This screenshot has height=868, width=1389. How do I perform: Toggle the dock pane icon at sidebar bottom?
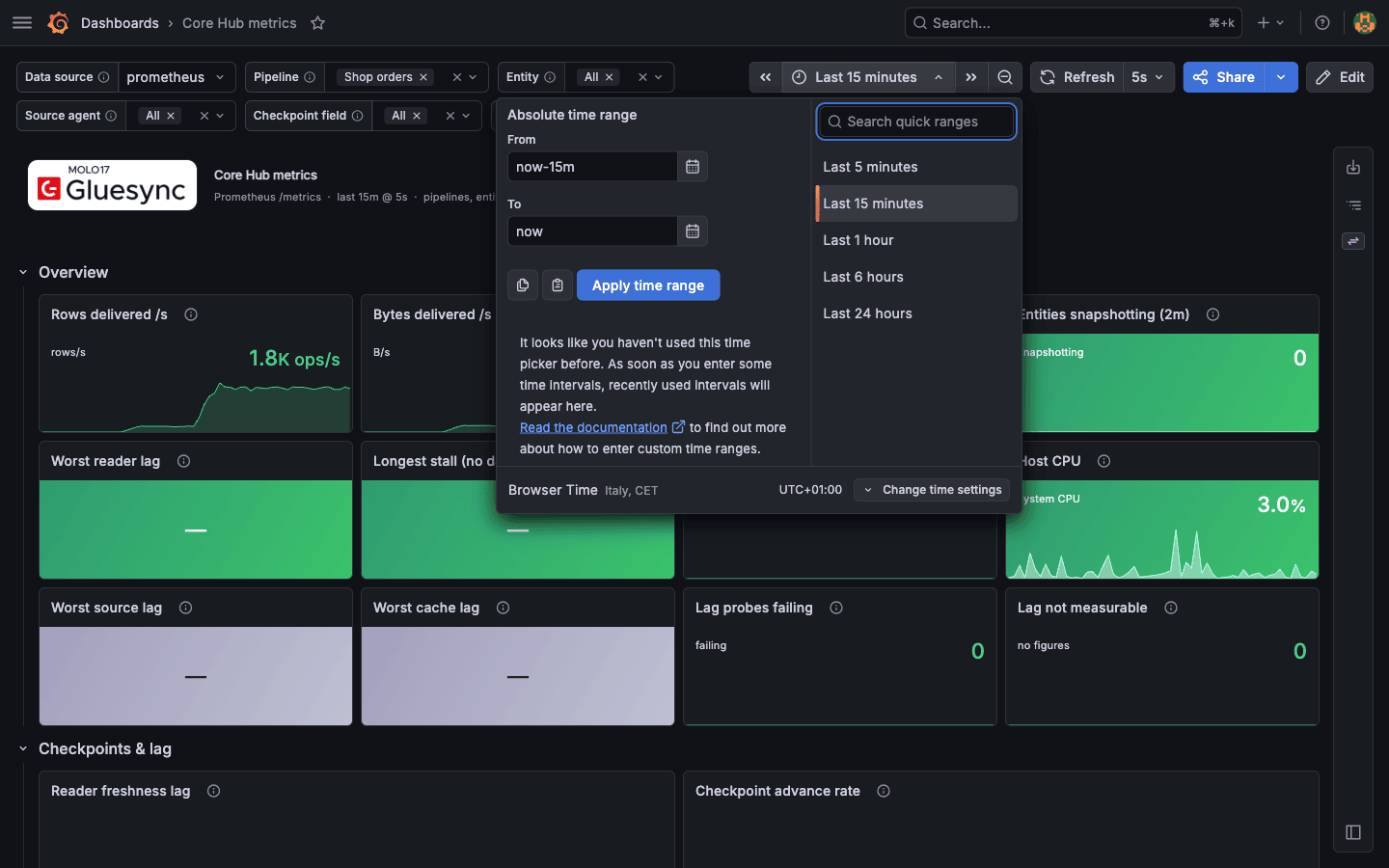[x=1353, y=832]
